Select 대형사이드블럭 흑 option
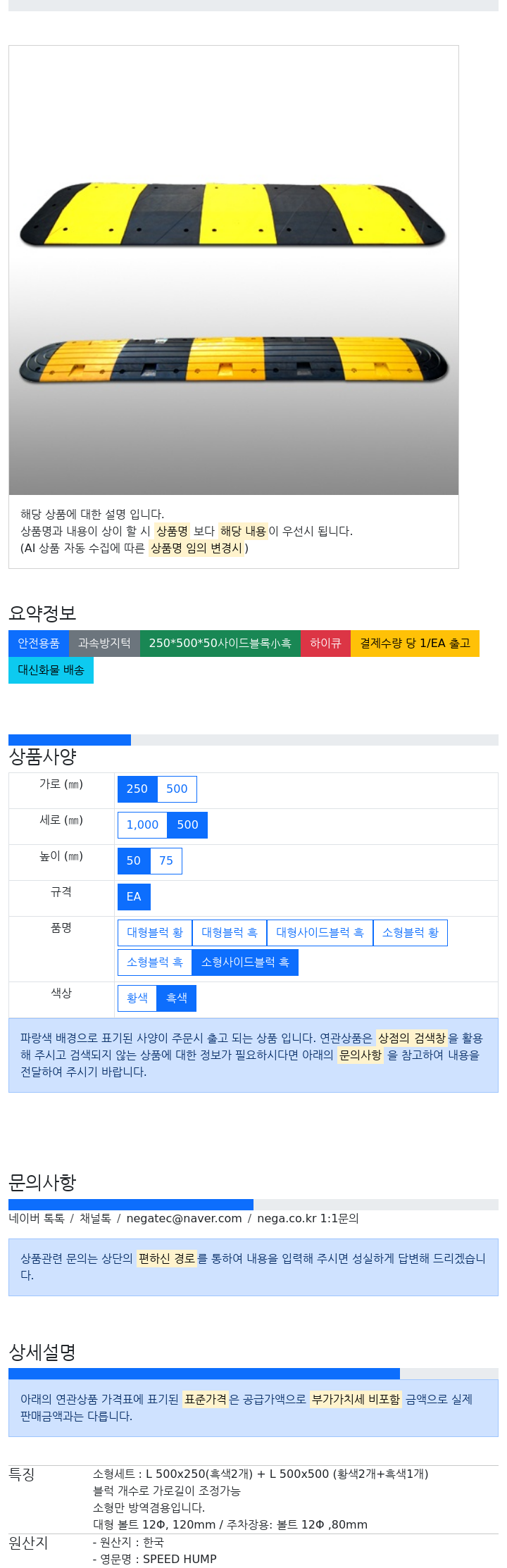 pos(320,933)
